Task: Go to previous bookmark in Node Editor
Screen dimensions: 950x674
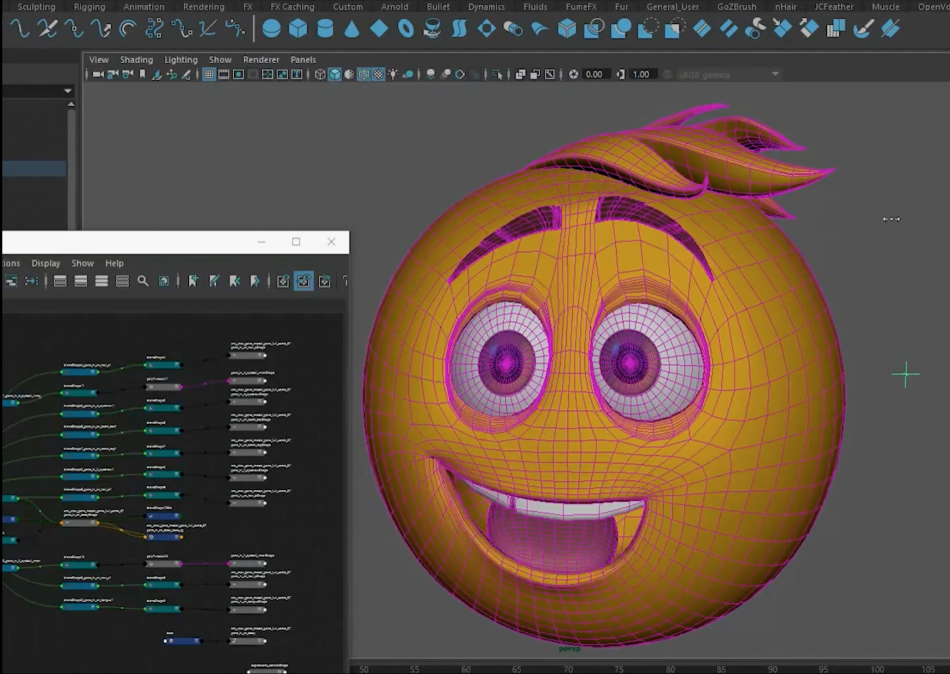Action: pyautogui.click(x=234, y=281)
